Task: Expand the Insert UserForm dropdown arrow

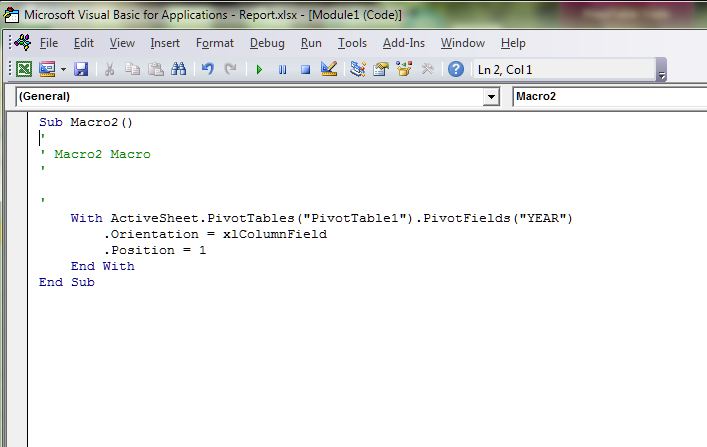Action: point(62,69)
